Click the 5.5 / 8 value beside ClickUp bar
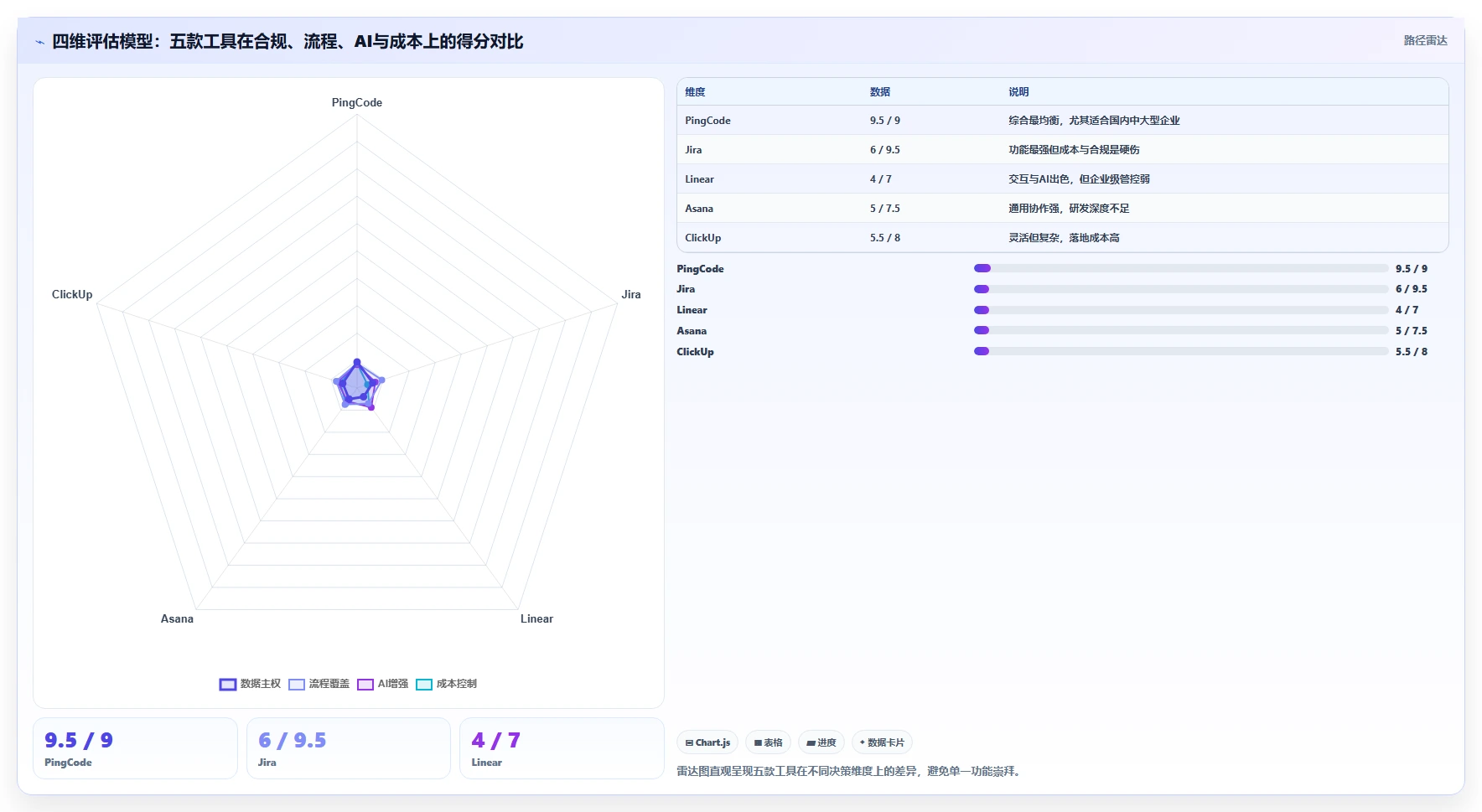The width and height of the screenshot is (1482, 812). [x=1412, y=352]
